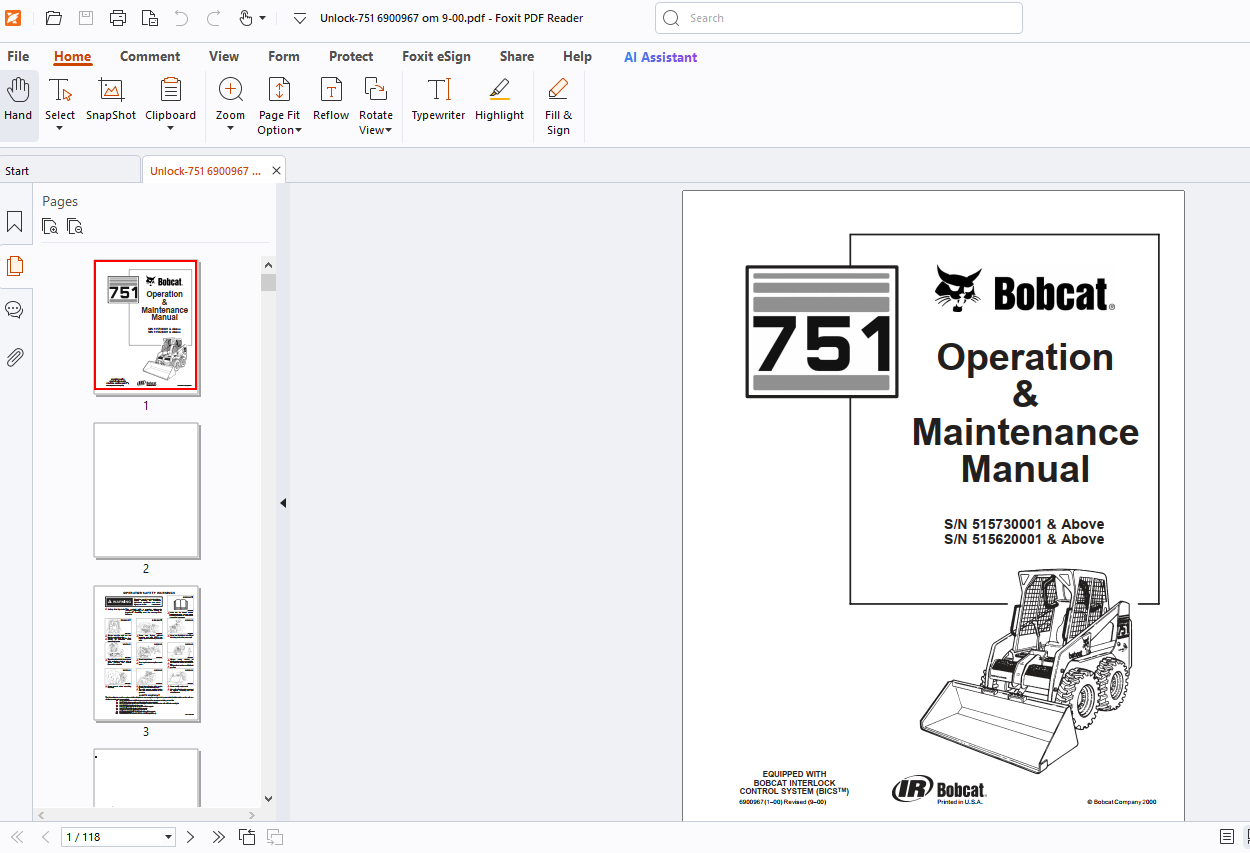Reduce page thumbnails icon
The image size is (1250, 853).
pyautogui.click(x=75, y=226)
